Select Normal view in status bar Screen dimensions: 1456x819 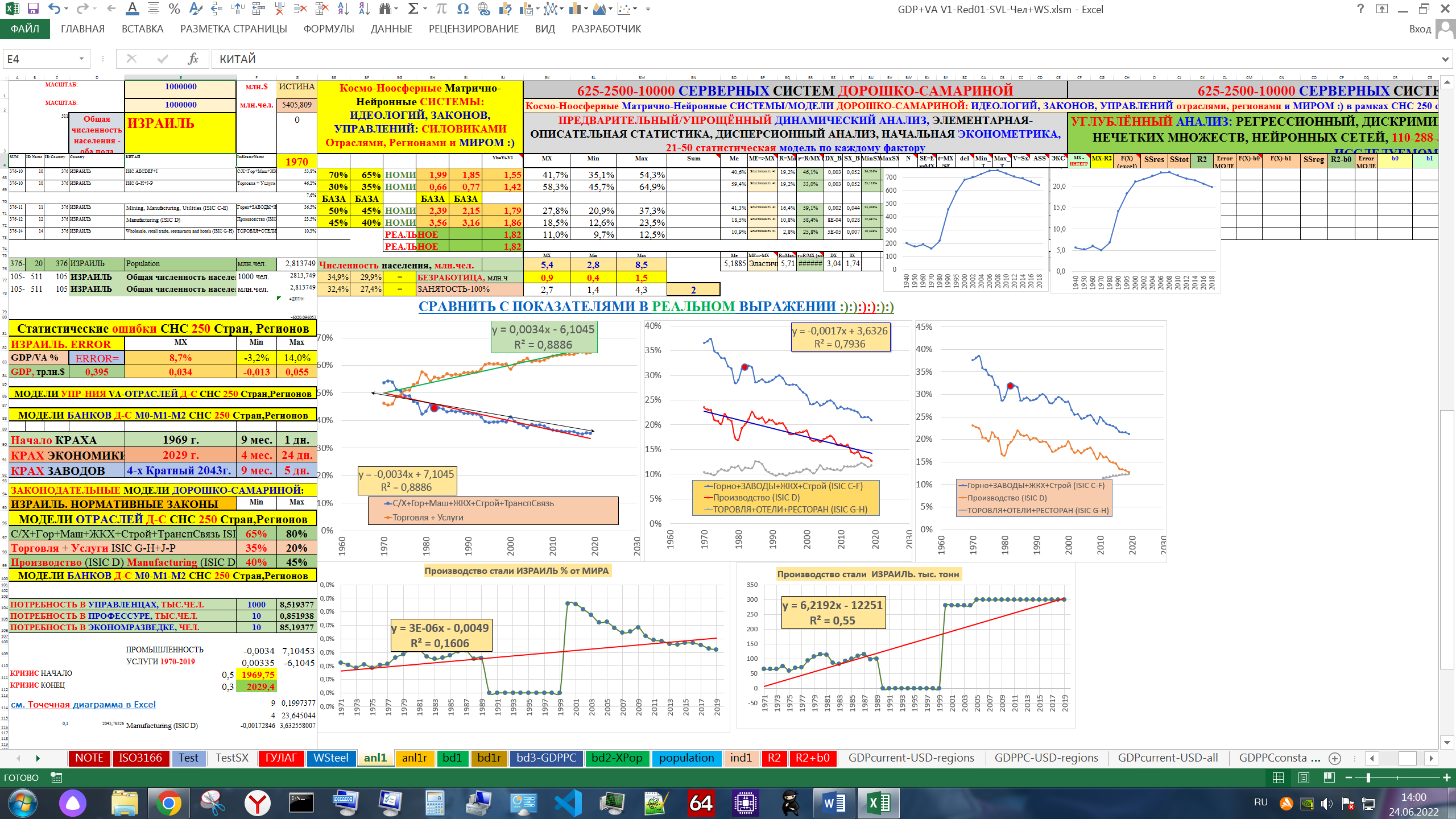point(1278,777)
